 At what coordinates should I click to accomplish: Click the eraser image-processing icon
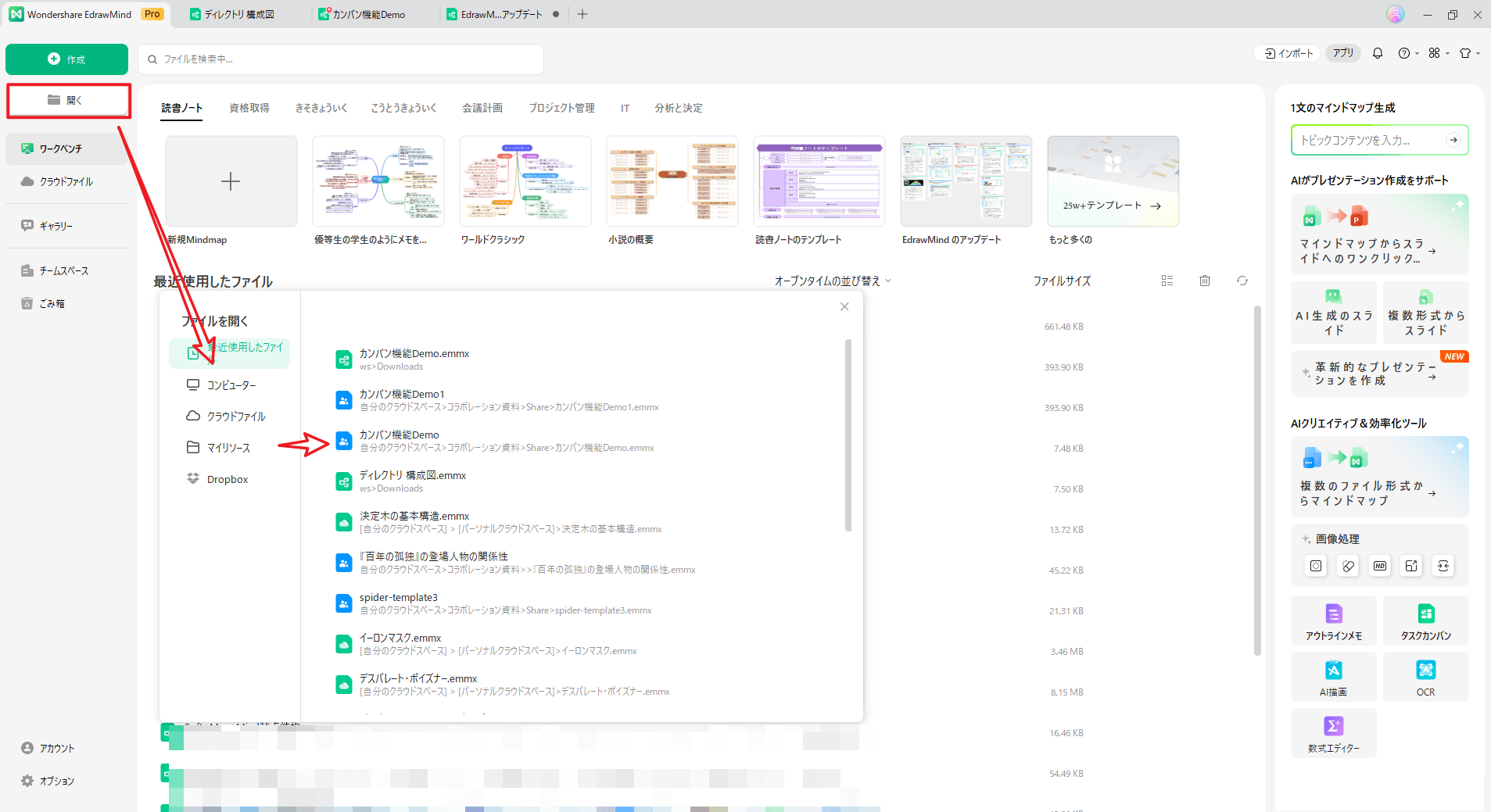1348,566
